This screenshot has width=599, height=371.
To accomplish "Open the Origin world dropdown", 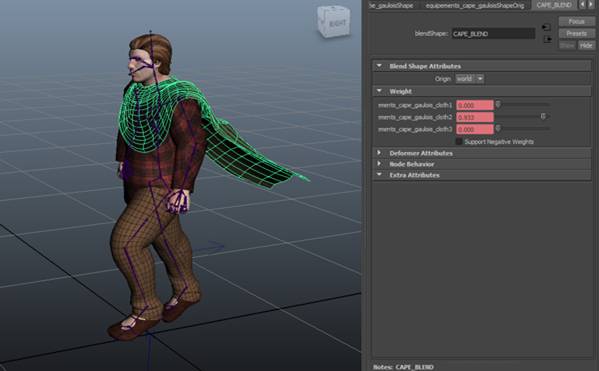I will 469,79.
